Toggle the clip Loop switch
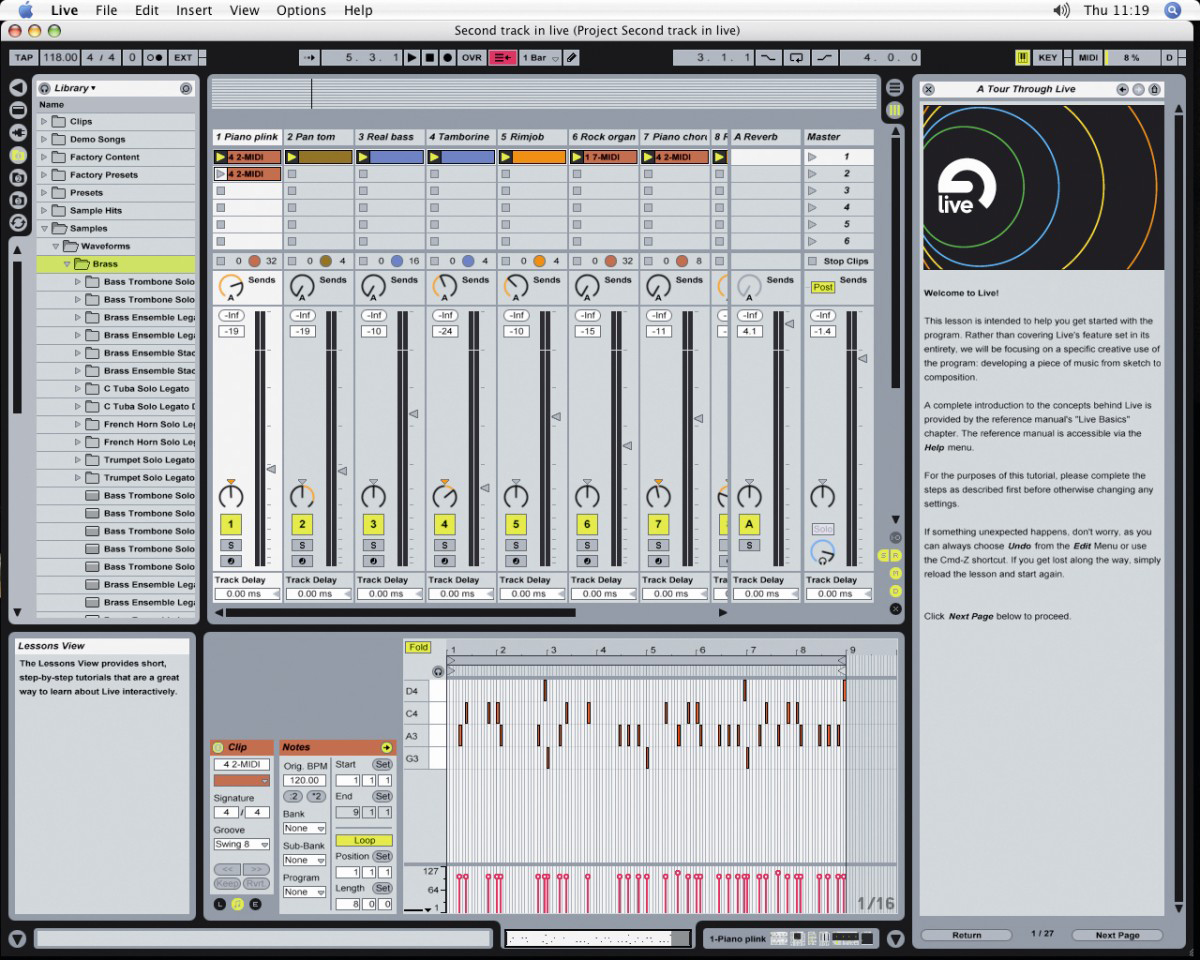1200x960 pixels. tap(364, 840)
